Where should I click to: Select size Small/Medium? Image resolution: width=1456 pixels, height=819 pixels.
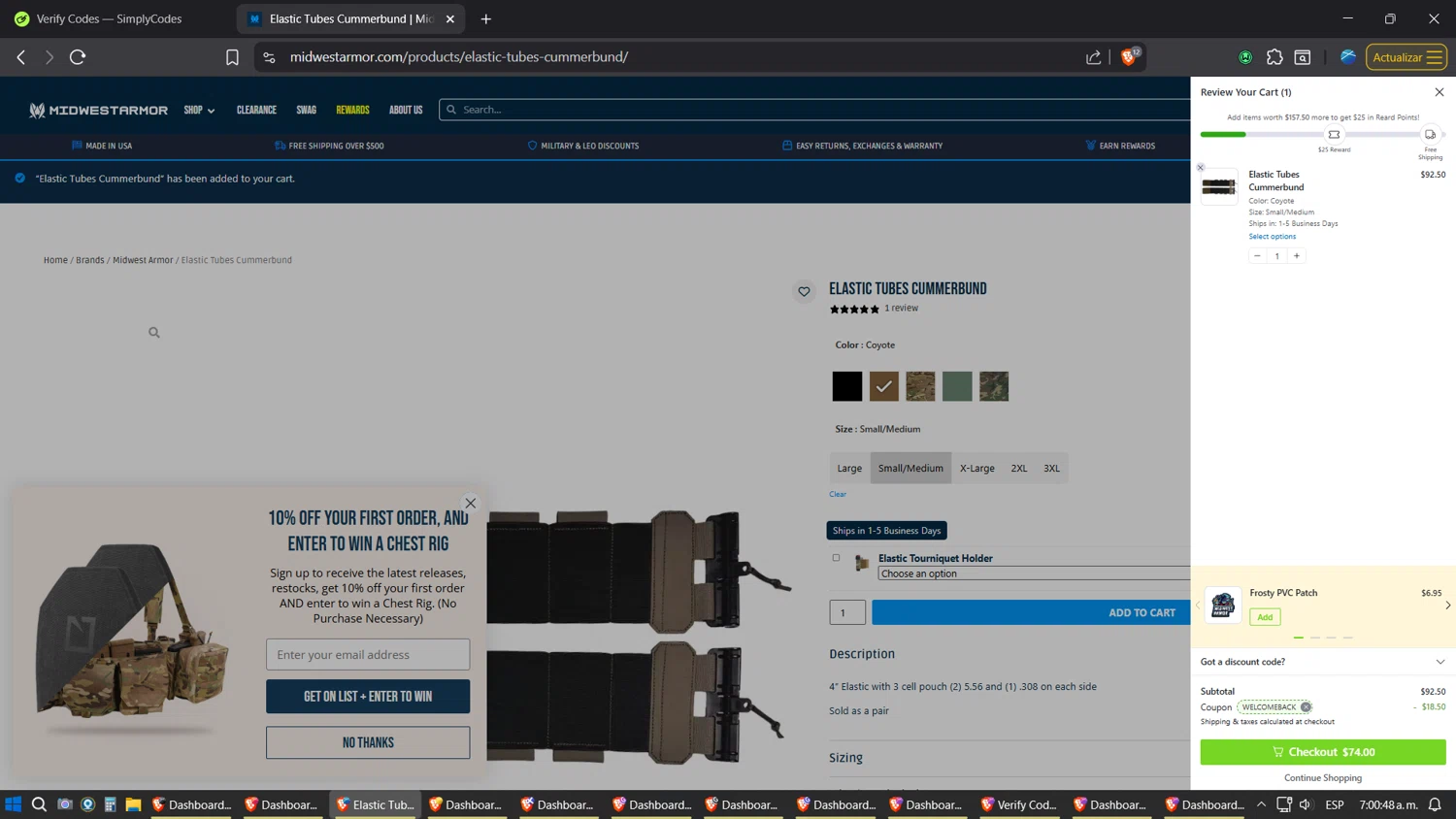(x=910, y=468)
